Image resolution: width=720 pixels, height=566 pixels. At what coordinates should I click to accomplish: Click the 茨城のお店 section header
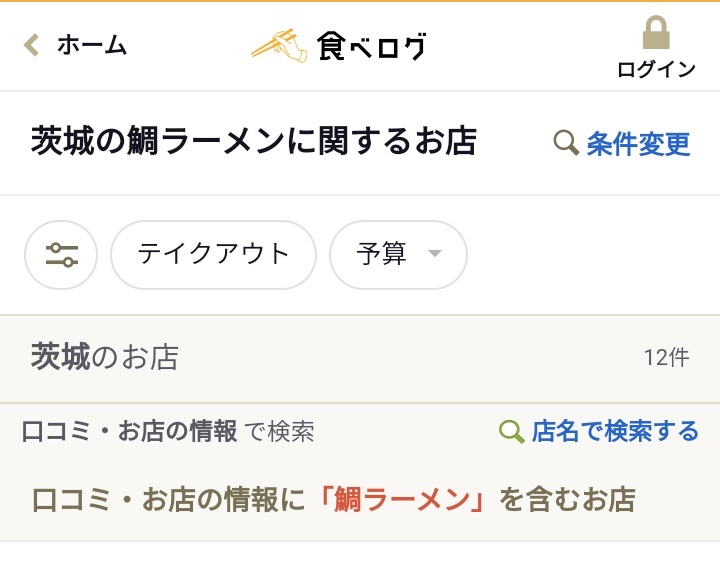[x=105, y=357]
